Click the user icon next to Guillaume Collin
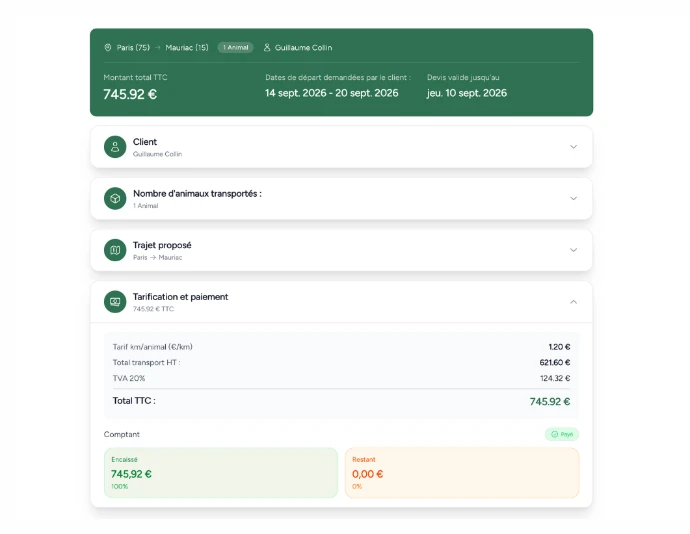690x534 pixels. [x=267, y=47]
